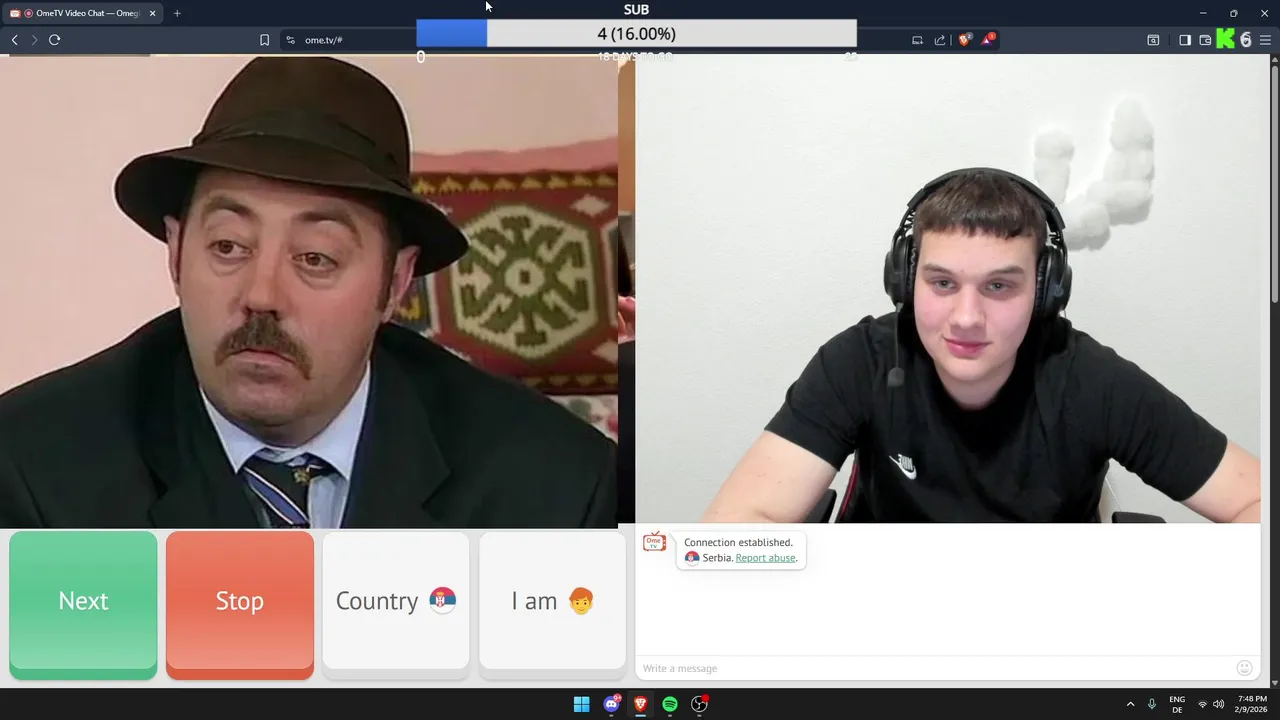Open the browser hamburger menu
The width and height of the screenshot is (1280, 720).
1267,40
